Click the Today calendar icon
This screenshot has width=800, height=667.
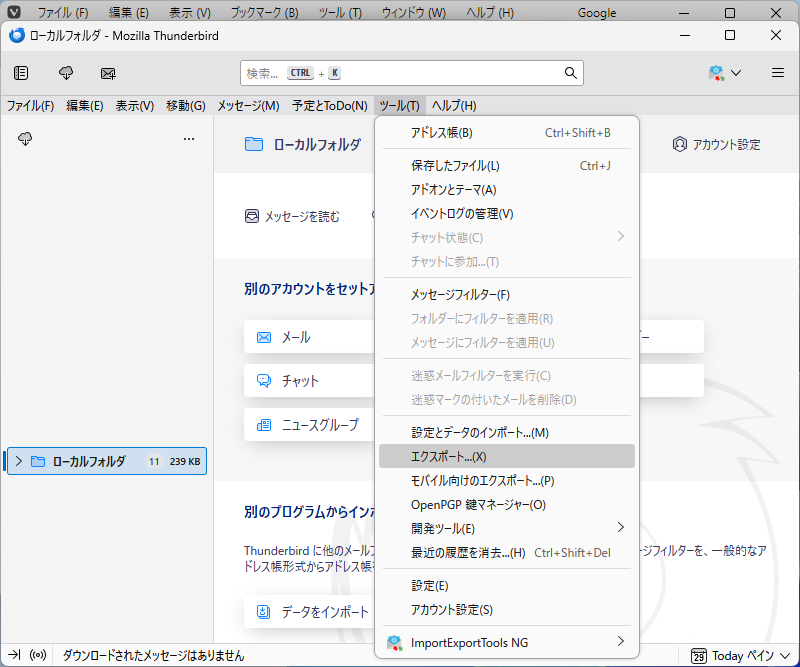698,655
